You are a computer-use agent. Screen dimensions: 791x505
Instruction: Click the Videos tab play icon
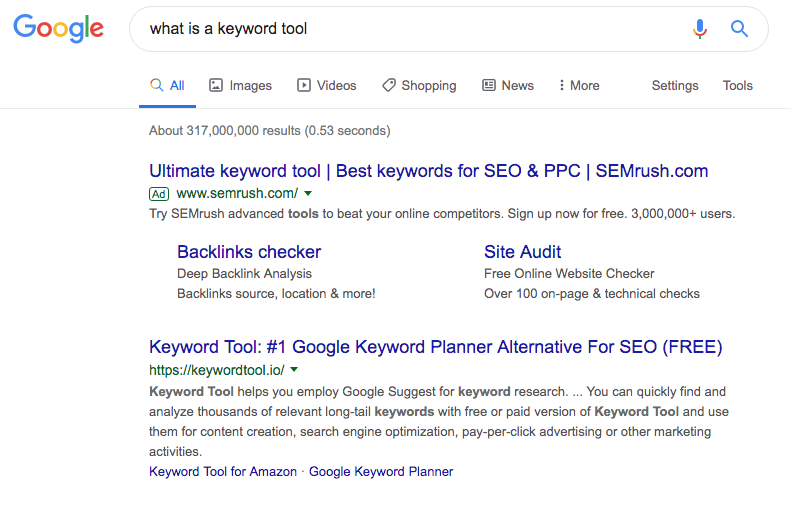tap(304, 85)
